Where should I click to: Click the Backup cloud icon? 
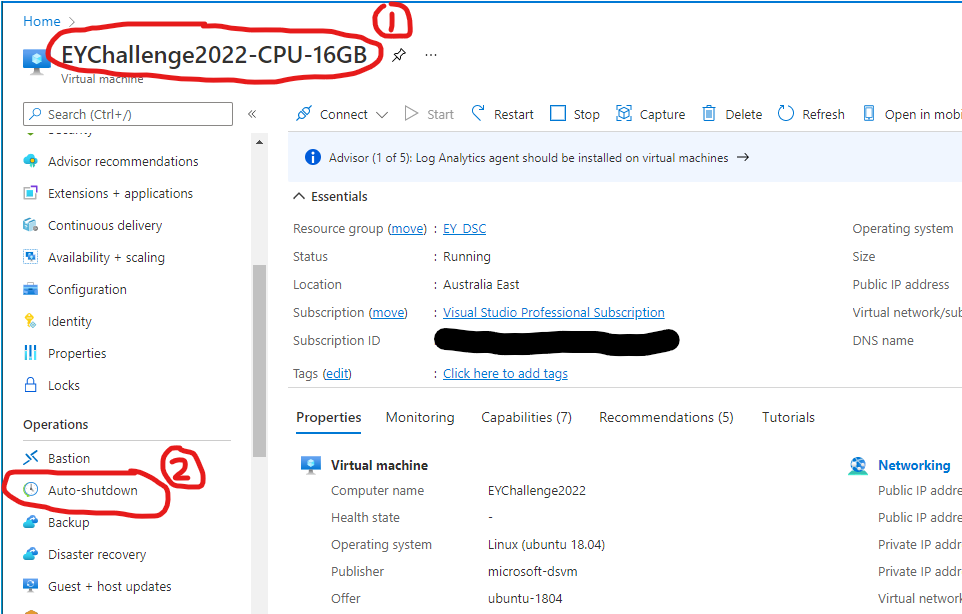31,522
